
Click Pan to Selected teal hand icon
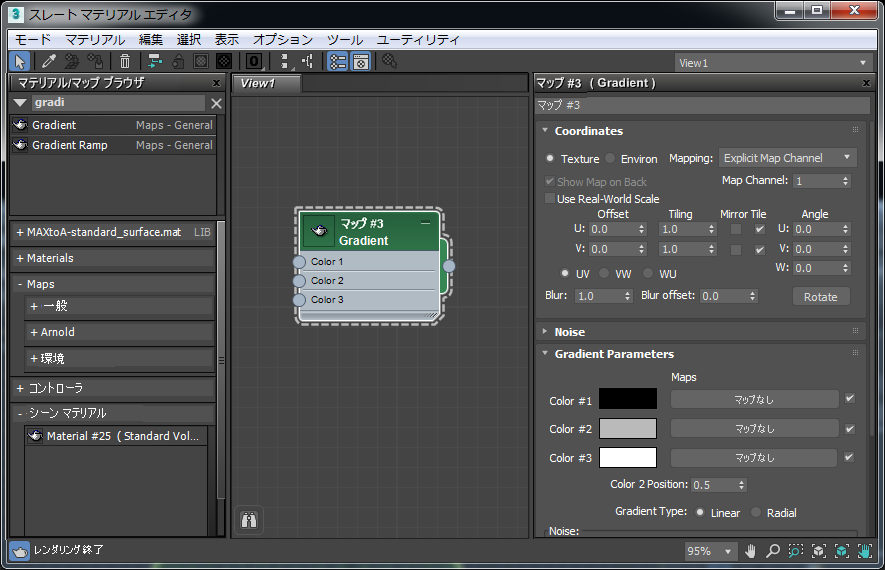point(865,551)
